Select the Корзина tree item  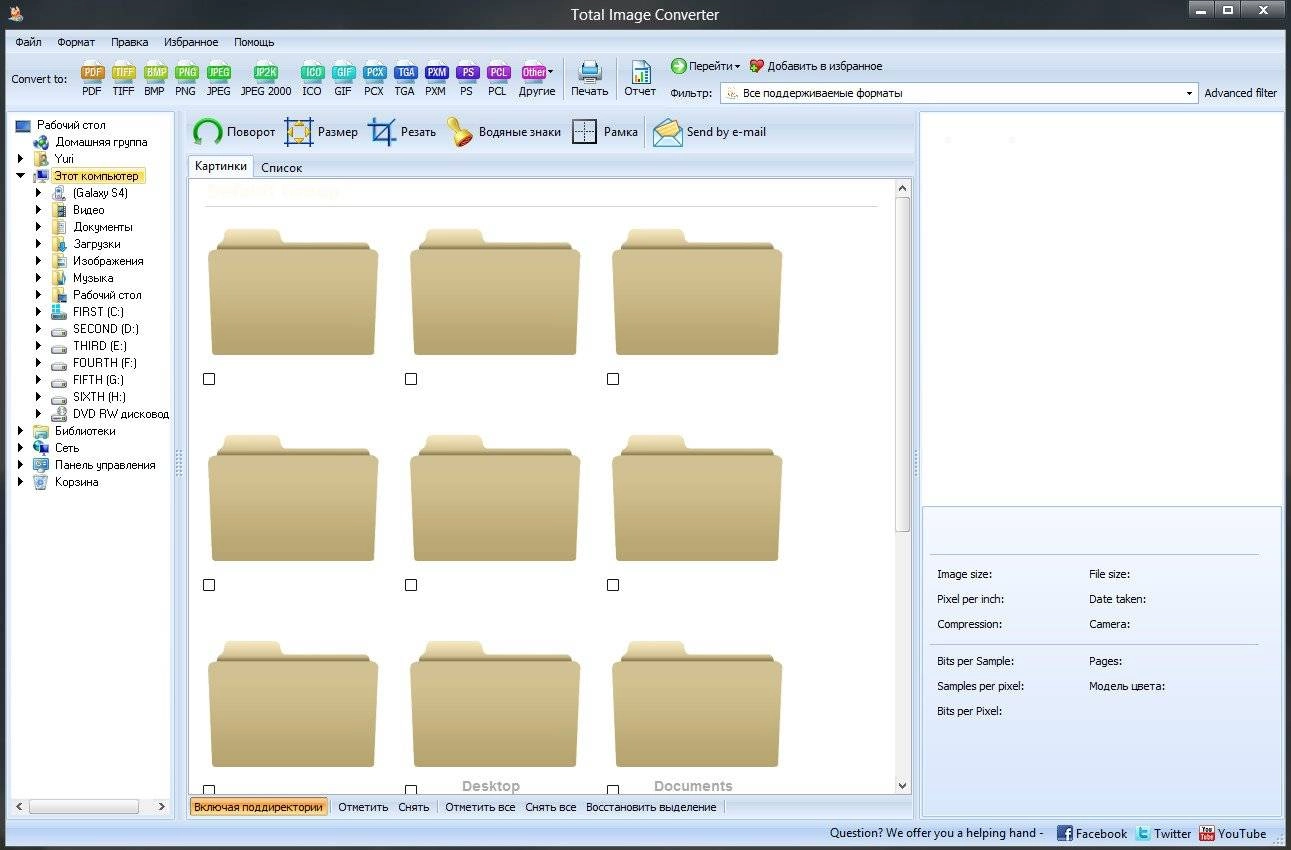click(76, 482)
